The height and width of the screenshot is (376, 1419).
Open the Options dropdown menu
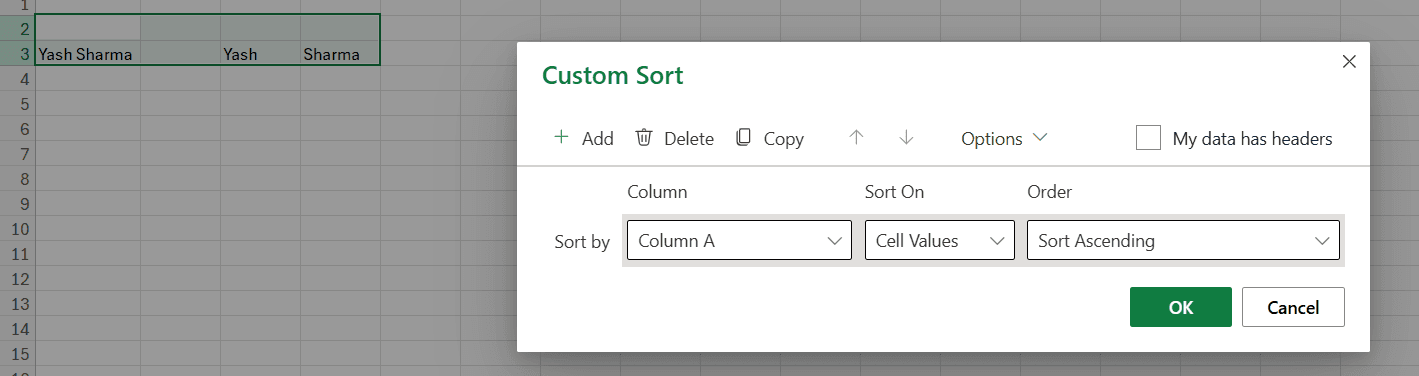click(1004, 138)
